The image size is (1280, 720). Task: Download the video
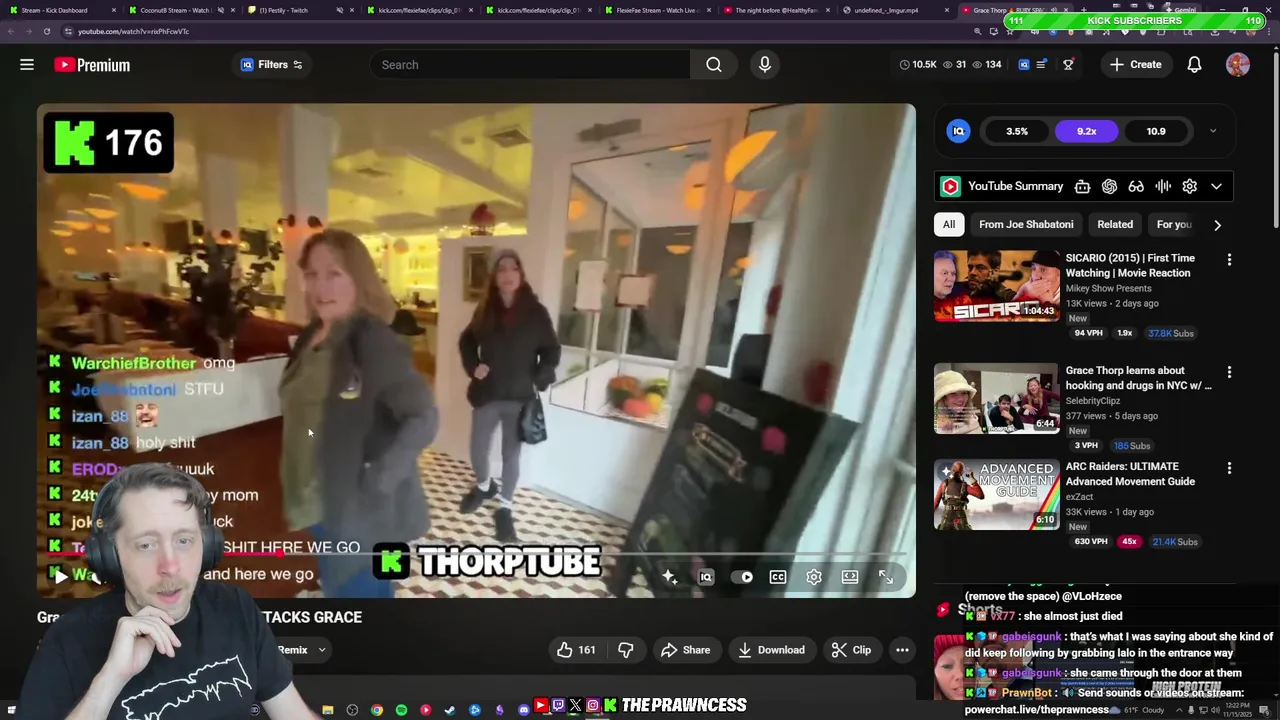[771, 650]
